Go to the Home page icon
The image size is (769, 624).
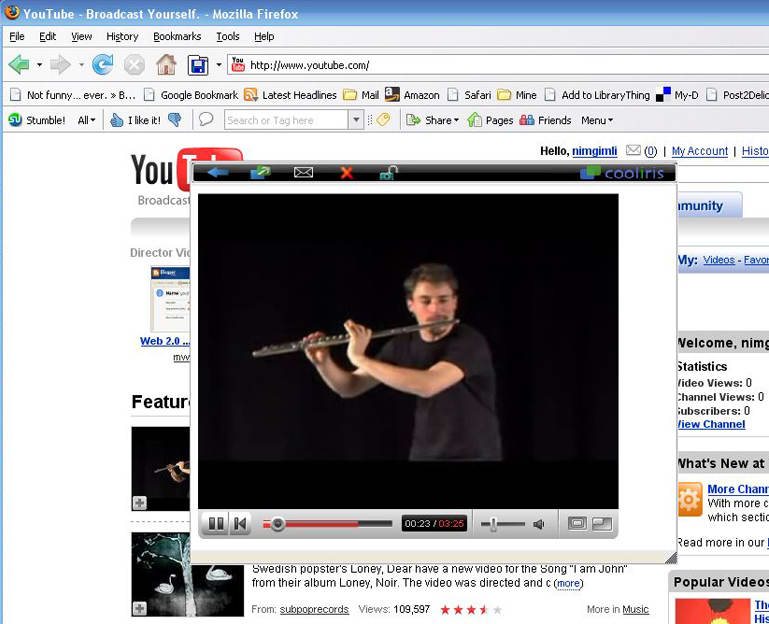166,65
